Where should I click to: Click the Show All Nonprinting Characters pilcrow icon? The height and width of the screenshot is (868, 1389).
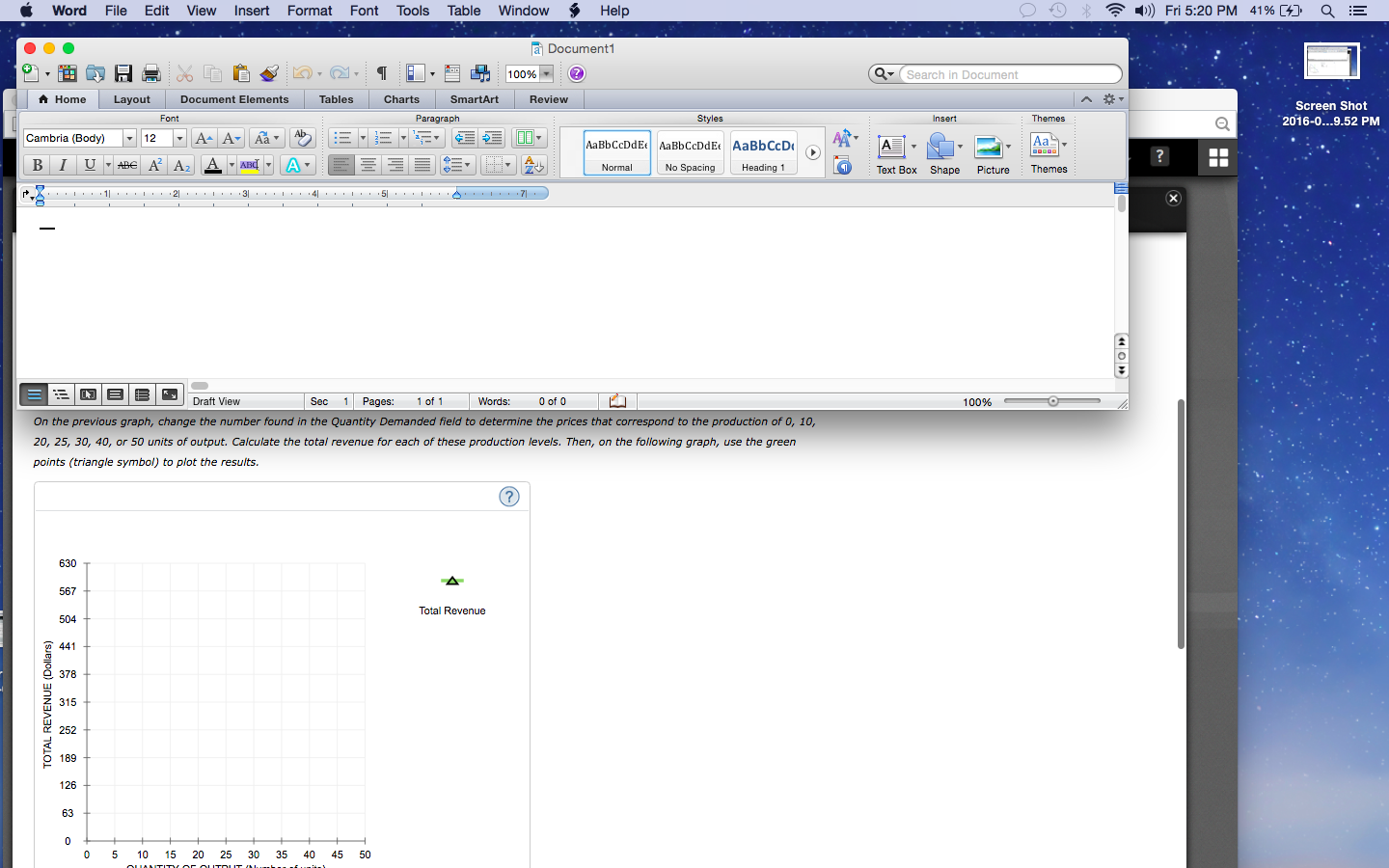(x=381, y=73)
